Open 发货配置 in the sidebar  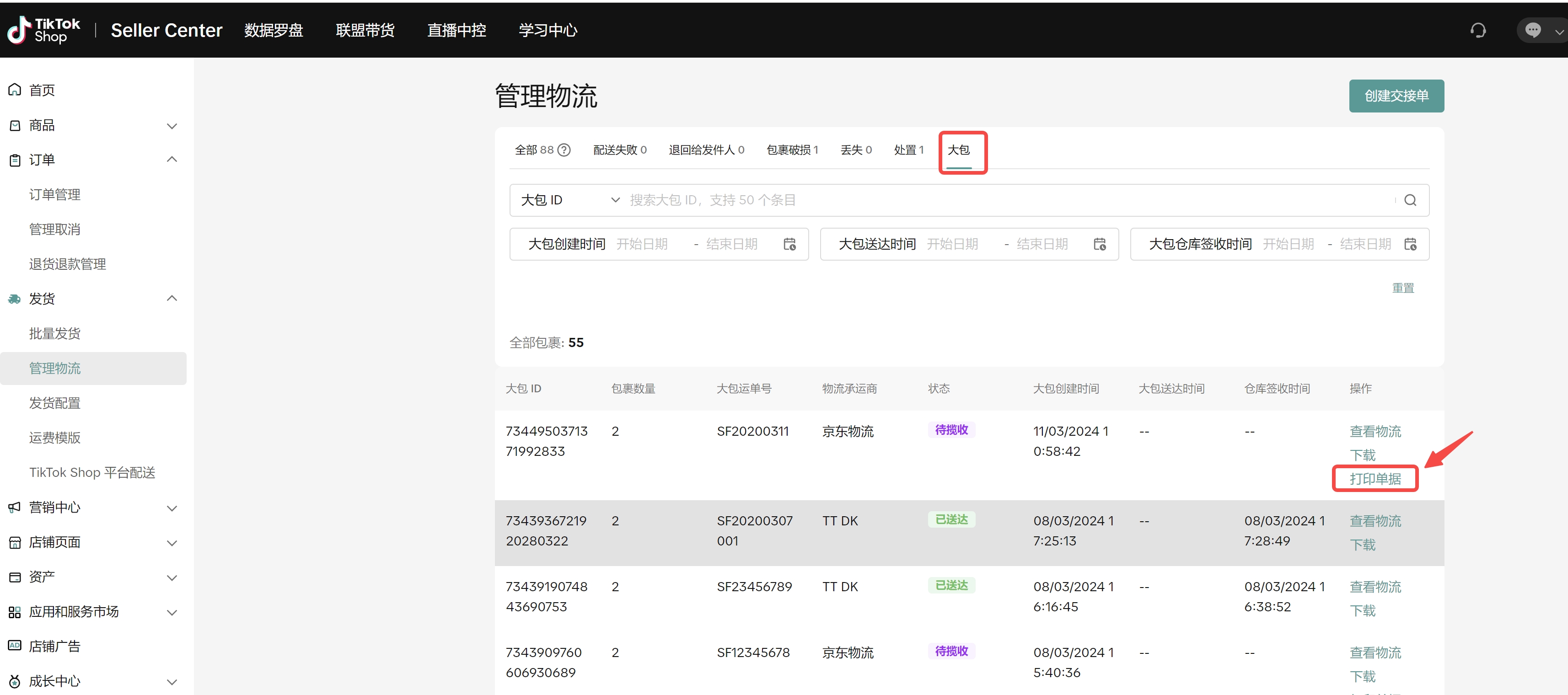pyautogui.click(x=55, y=403)
